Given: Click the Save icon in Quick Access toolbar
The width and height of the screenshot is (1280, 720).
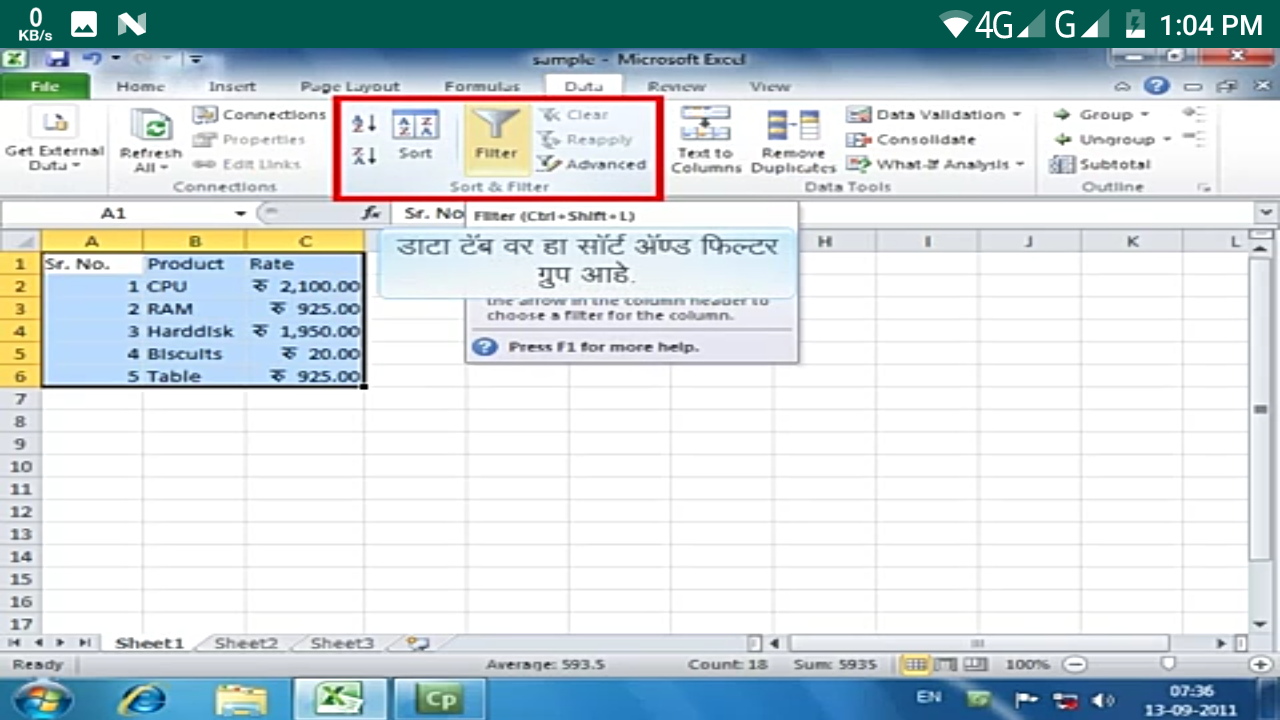Looking at the screenshot, I should click(56, 59).
